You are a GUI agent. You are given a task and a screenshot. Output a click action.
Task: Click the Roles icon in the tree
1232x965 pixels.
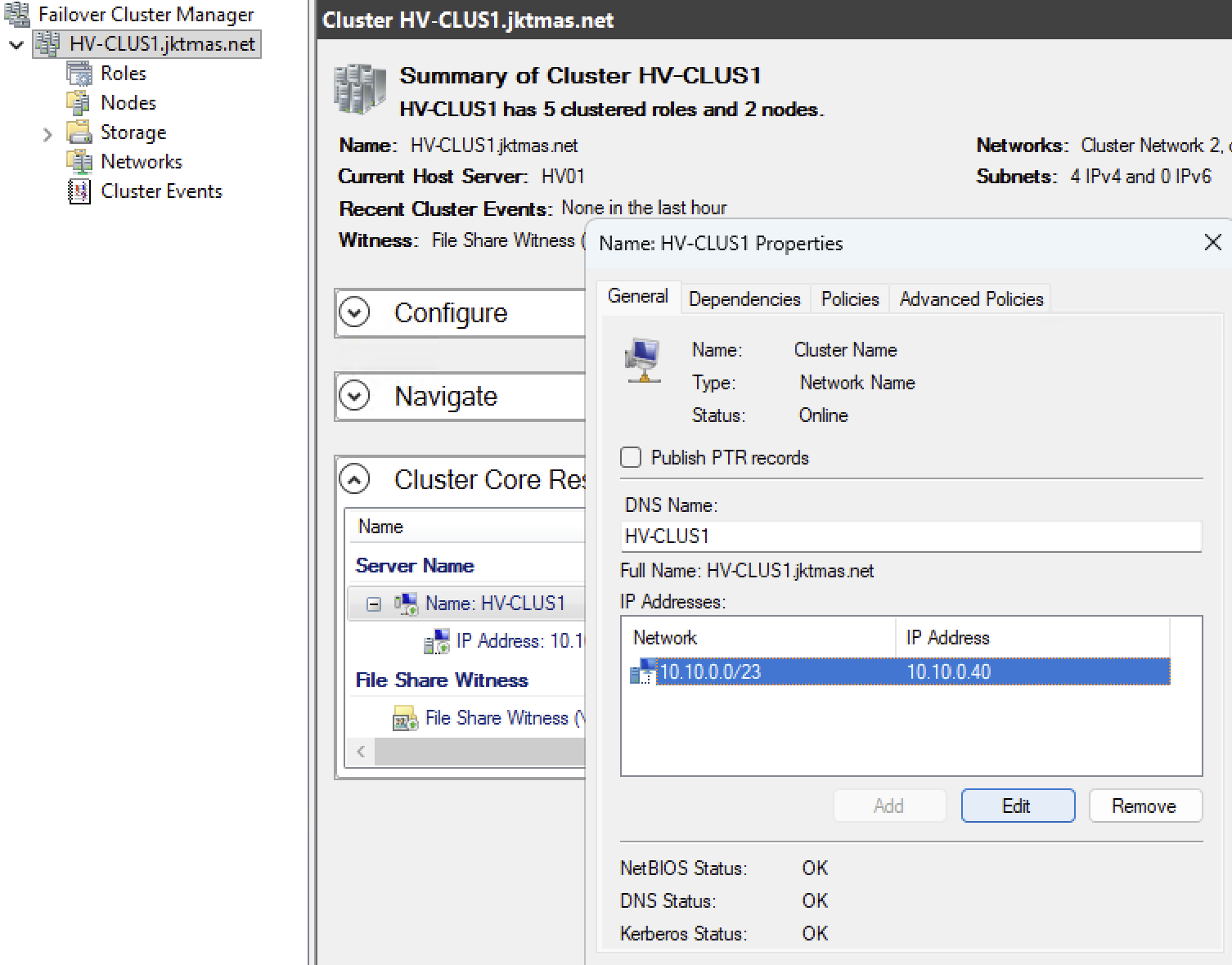pyautogui.click(x=79, y=74)
